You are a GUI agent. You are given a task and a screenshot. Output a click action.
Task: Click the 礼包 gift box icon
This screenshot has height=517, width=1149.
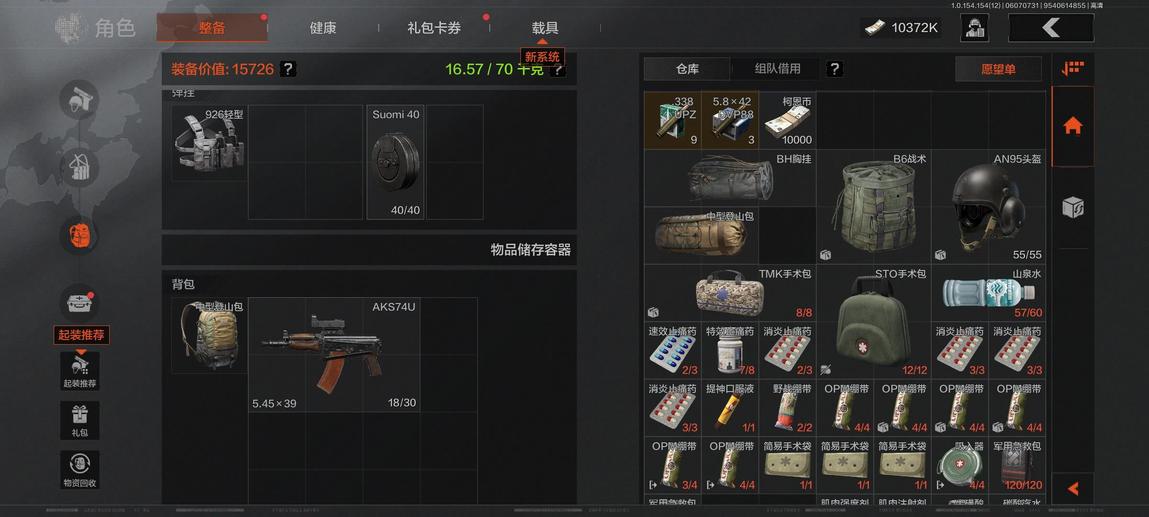[79, 420]
